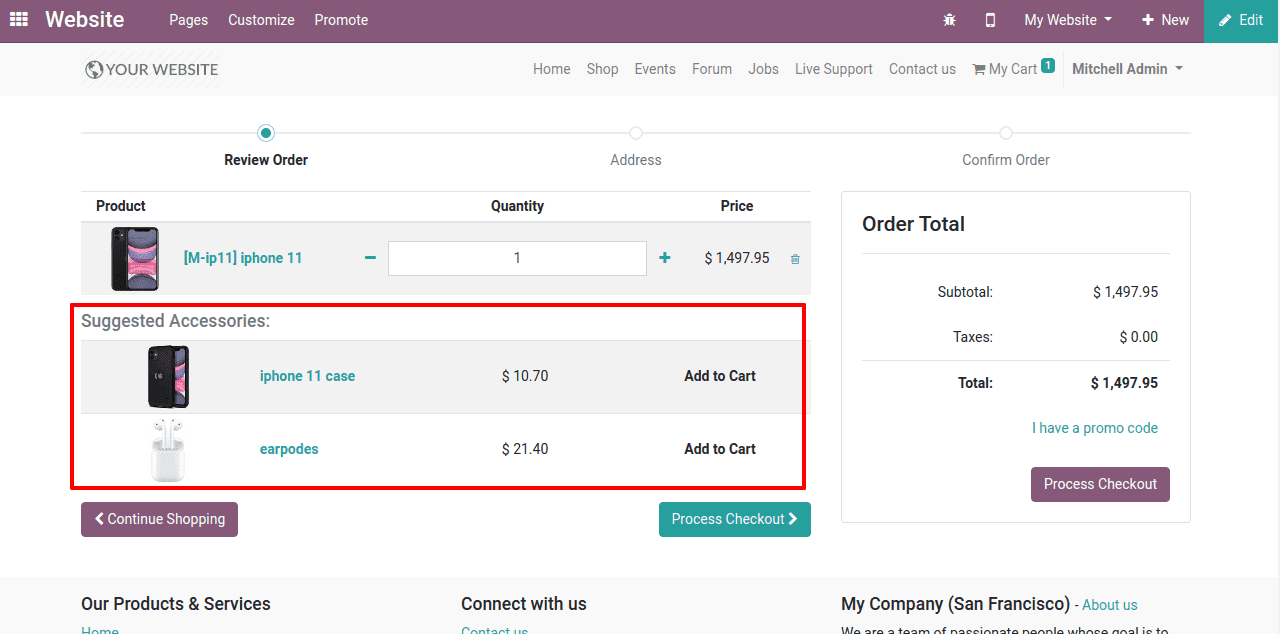Open the Customize menu
Viewport: 1280px width, 634px height.
tap(261, 20)
